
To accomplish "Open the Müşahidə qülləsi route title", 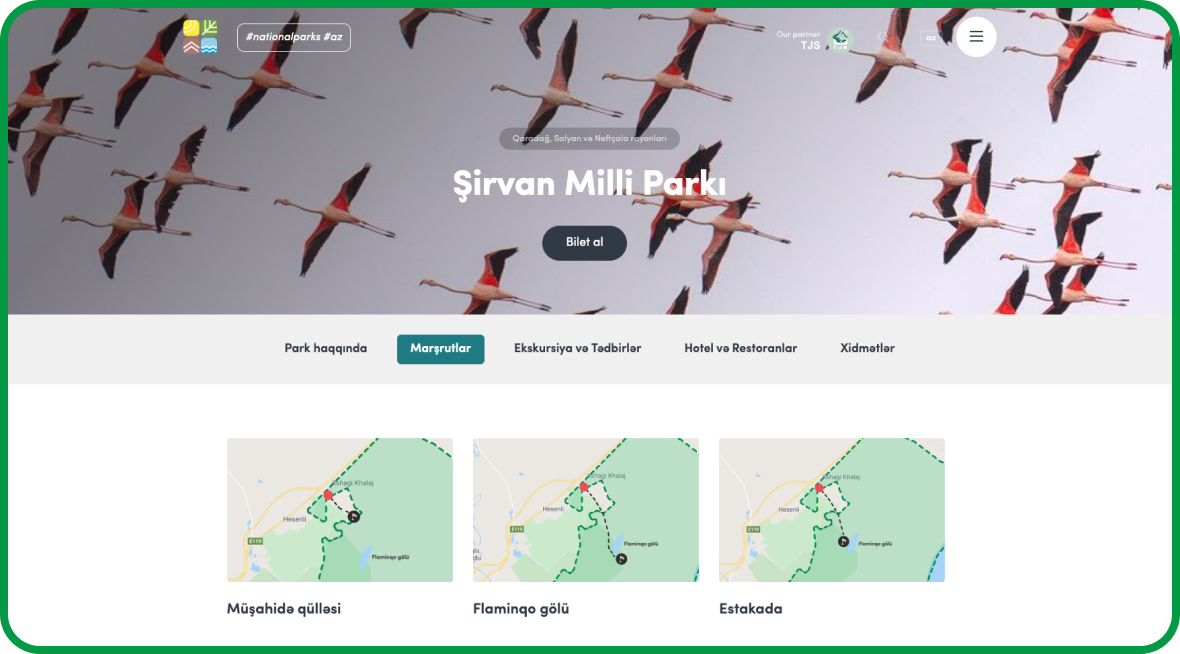I will coord(284,609).
